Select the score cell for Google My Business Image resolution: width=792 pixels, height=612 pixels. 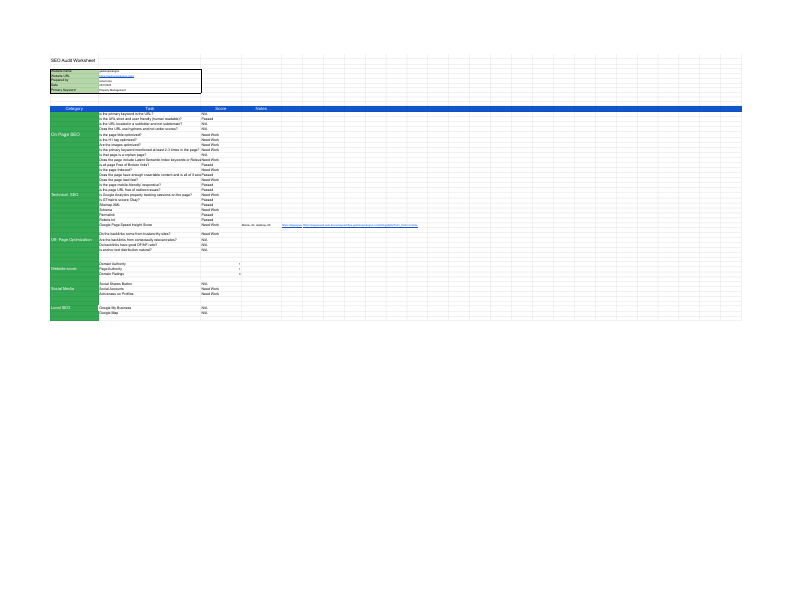(x=221, y=308)
